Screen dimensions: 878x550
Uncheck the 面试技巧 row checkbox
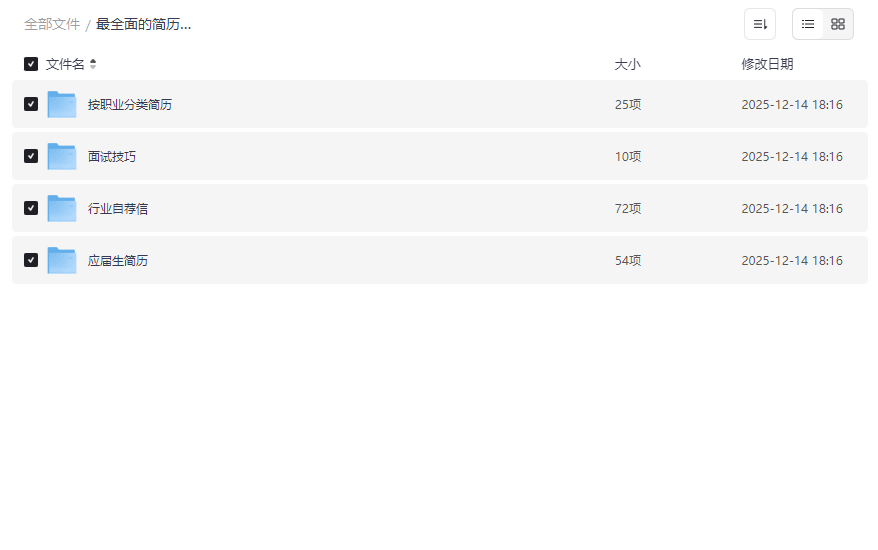coord(31,156)
